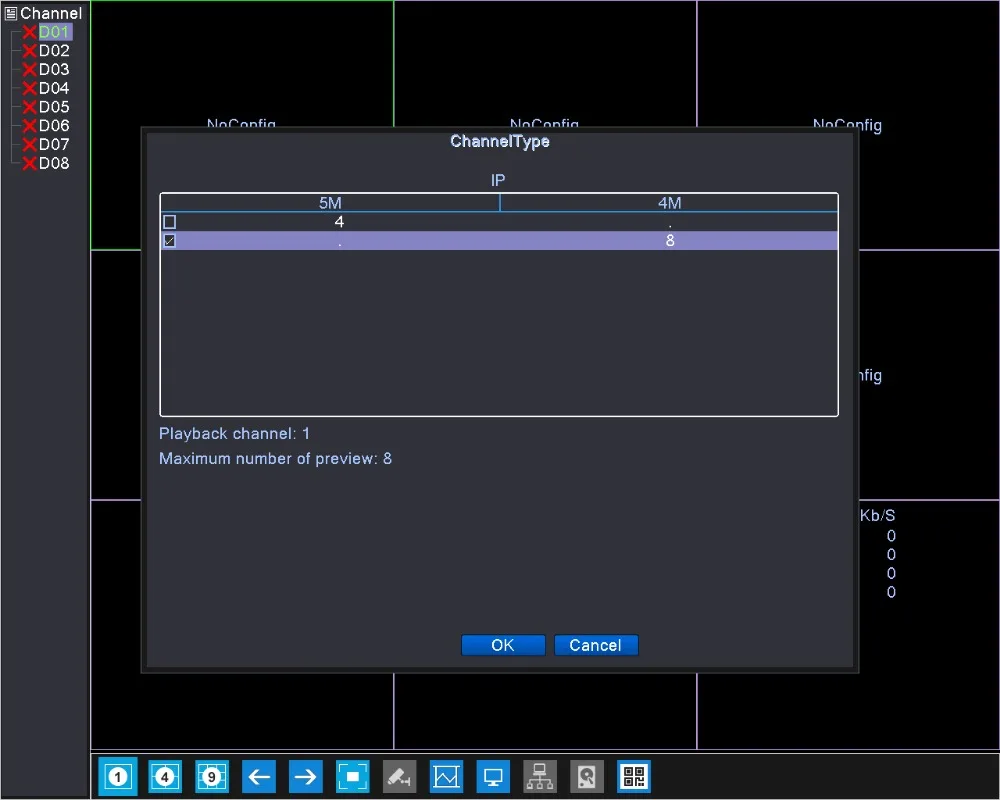Click the Kb/S bitrate label

(x=877, y=515)
